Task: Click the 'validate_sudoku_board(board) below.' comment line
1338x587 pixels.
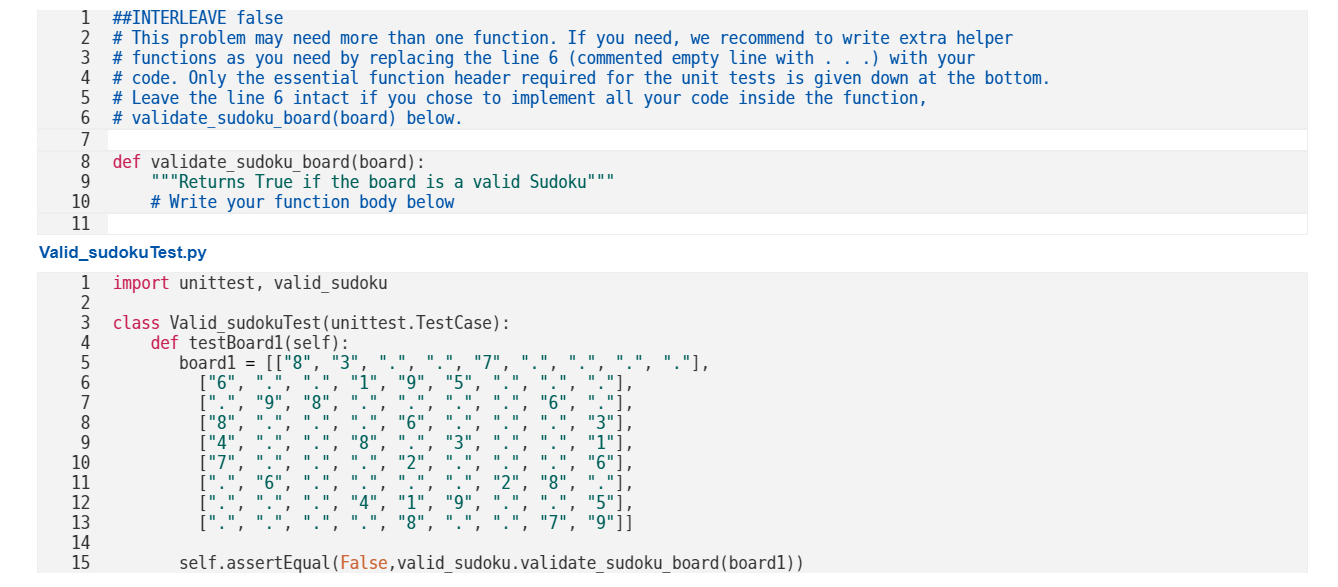Action: point(288,118)
